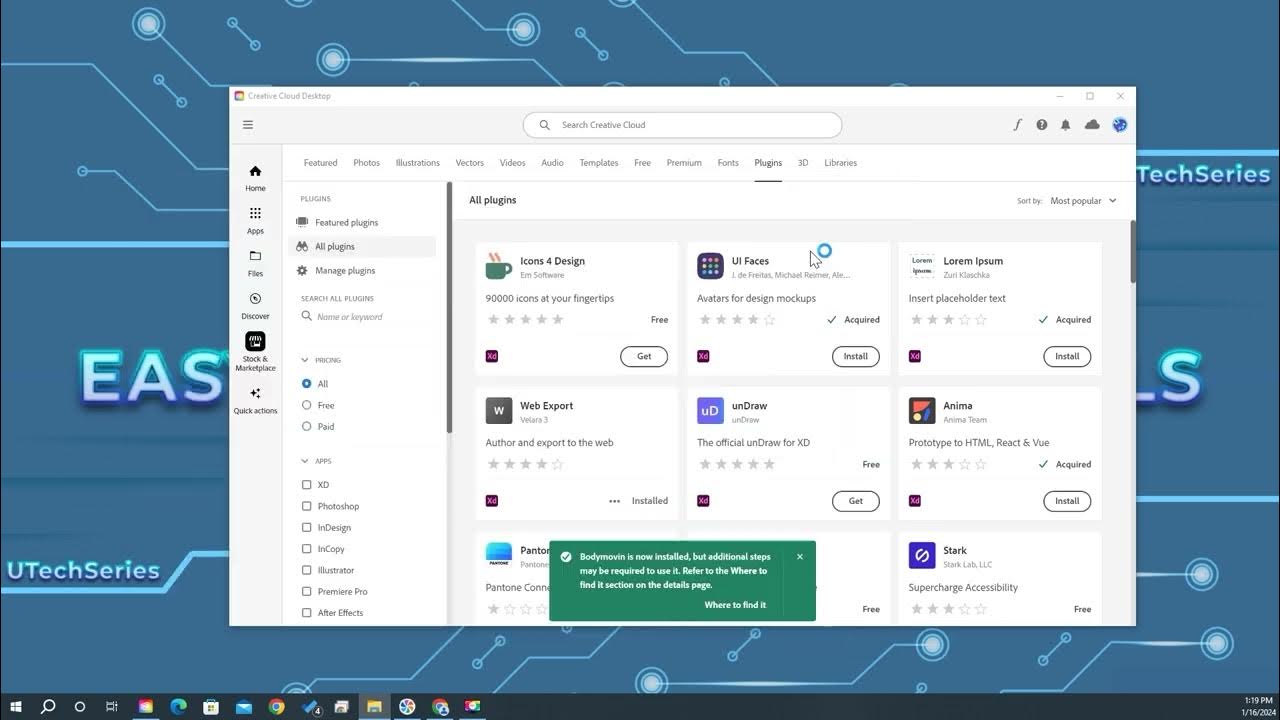Click the unDraw plugin icon
Screen dimensions: 1280x720
pos(710,411)
